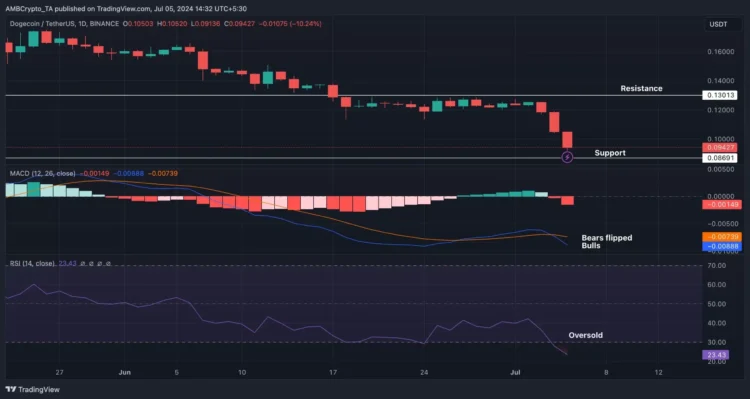The width and height of the screenshot is (750, 399).
Task: Click the TradingView logo at bottom left
Action: point(33,389)
